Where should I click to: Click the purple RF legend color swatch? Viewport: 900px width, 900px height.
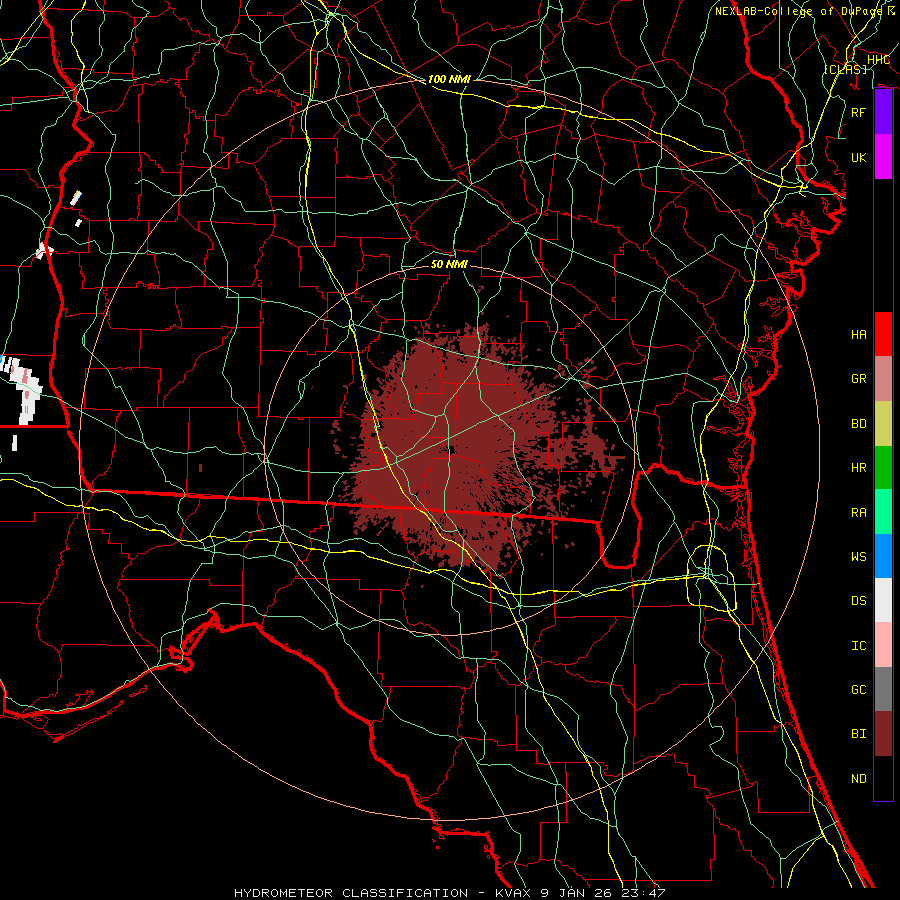click(883, 112)
